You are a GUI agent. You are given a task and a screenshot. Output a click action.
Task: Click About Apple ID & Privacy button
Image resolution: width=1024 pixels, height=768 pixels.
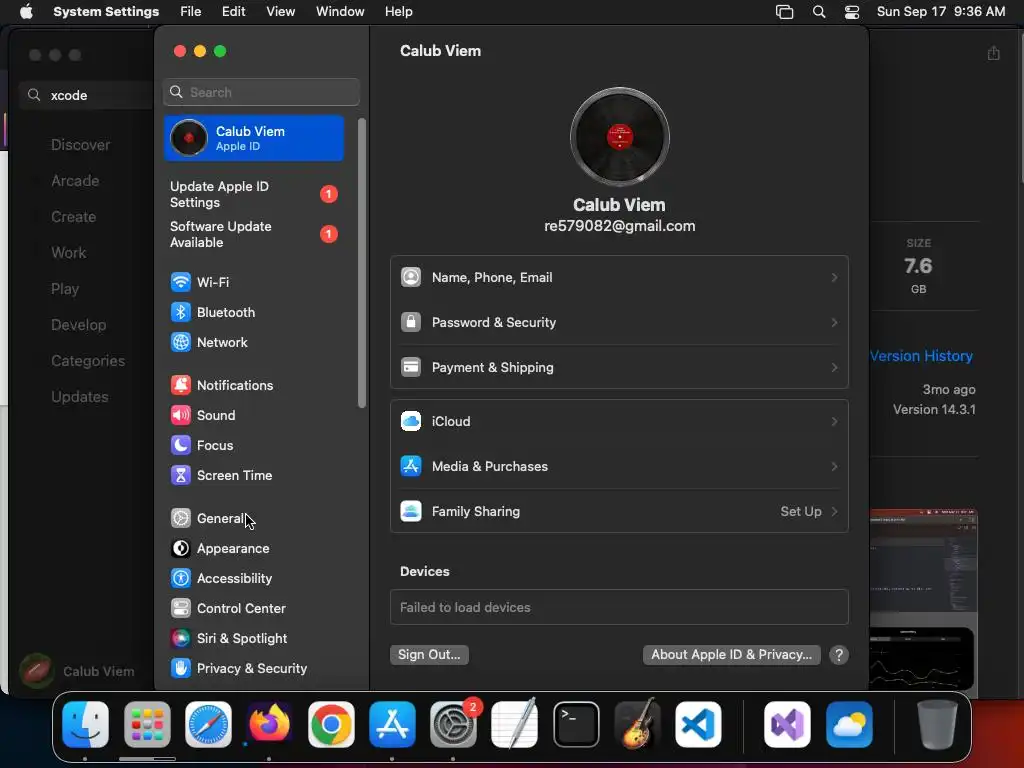[731, 655]
